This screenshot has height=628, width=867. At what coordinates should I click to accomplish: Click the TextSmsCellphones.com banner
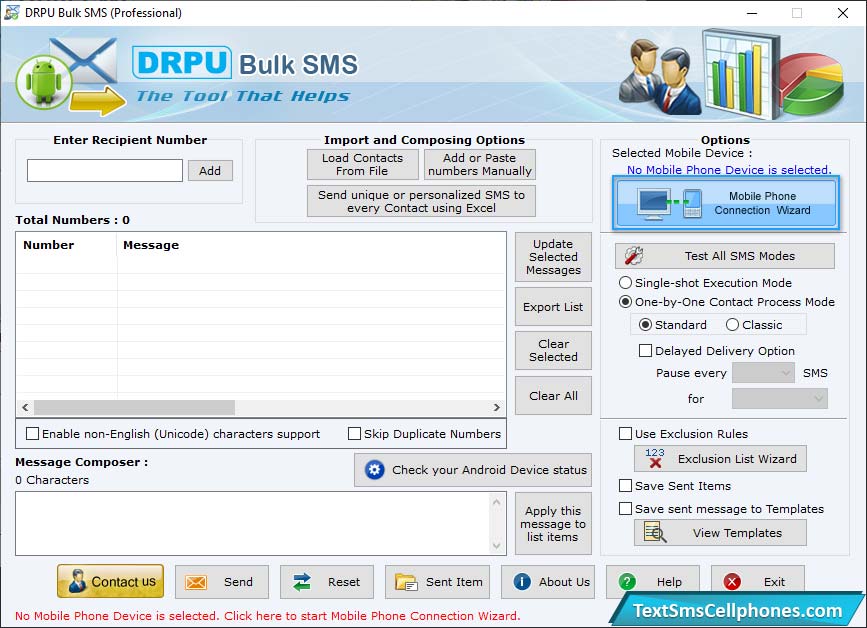coord(737,610)
